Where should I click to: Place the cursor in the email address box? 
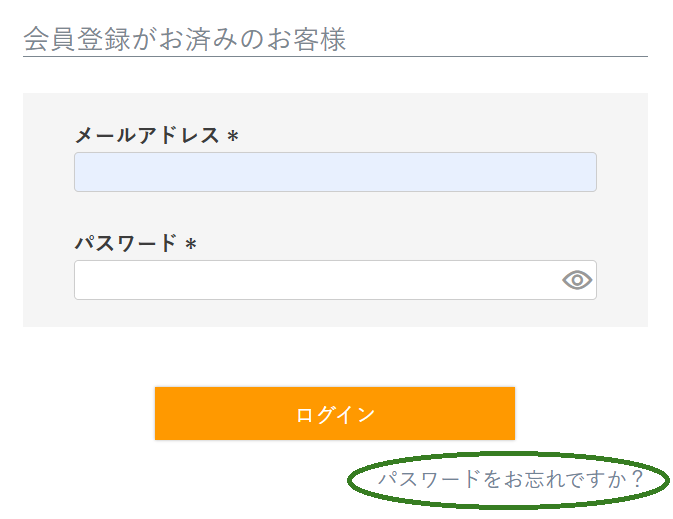tap(335, 172)
